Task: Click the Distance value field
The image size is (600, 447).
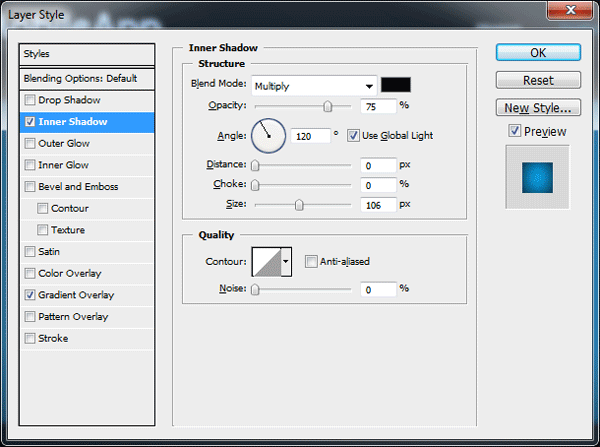Action: pos(378,165)
